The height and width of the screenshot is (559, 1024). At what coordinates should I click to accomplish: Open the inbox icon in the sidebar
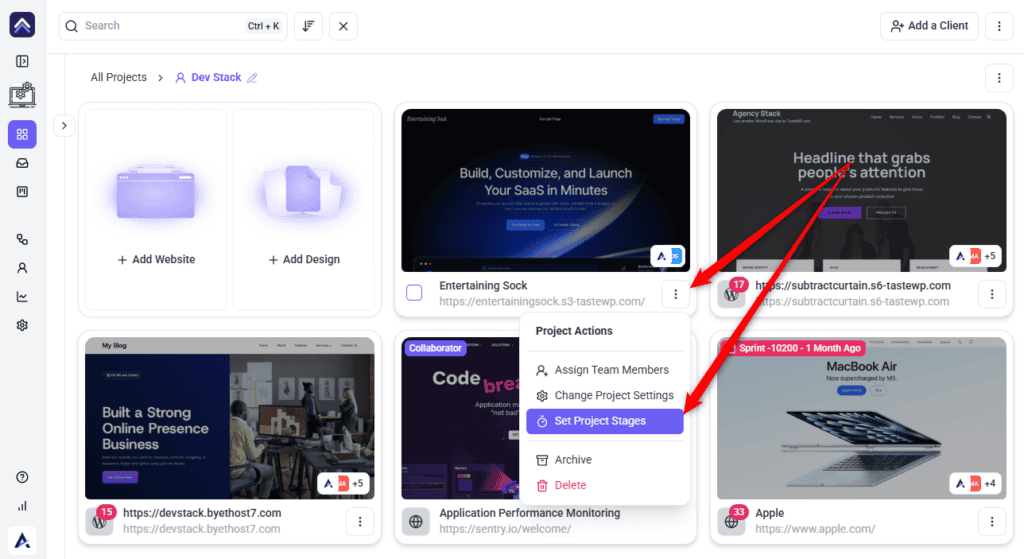point(22,163)
